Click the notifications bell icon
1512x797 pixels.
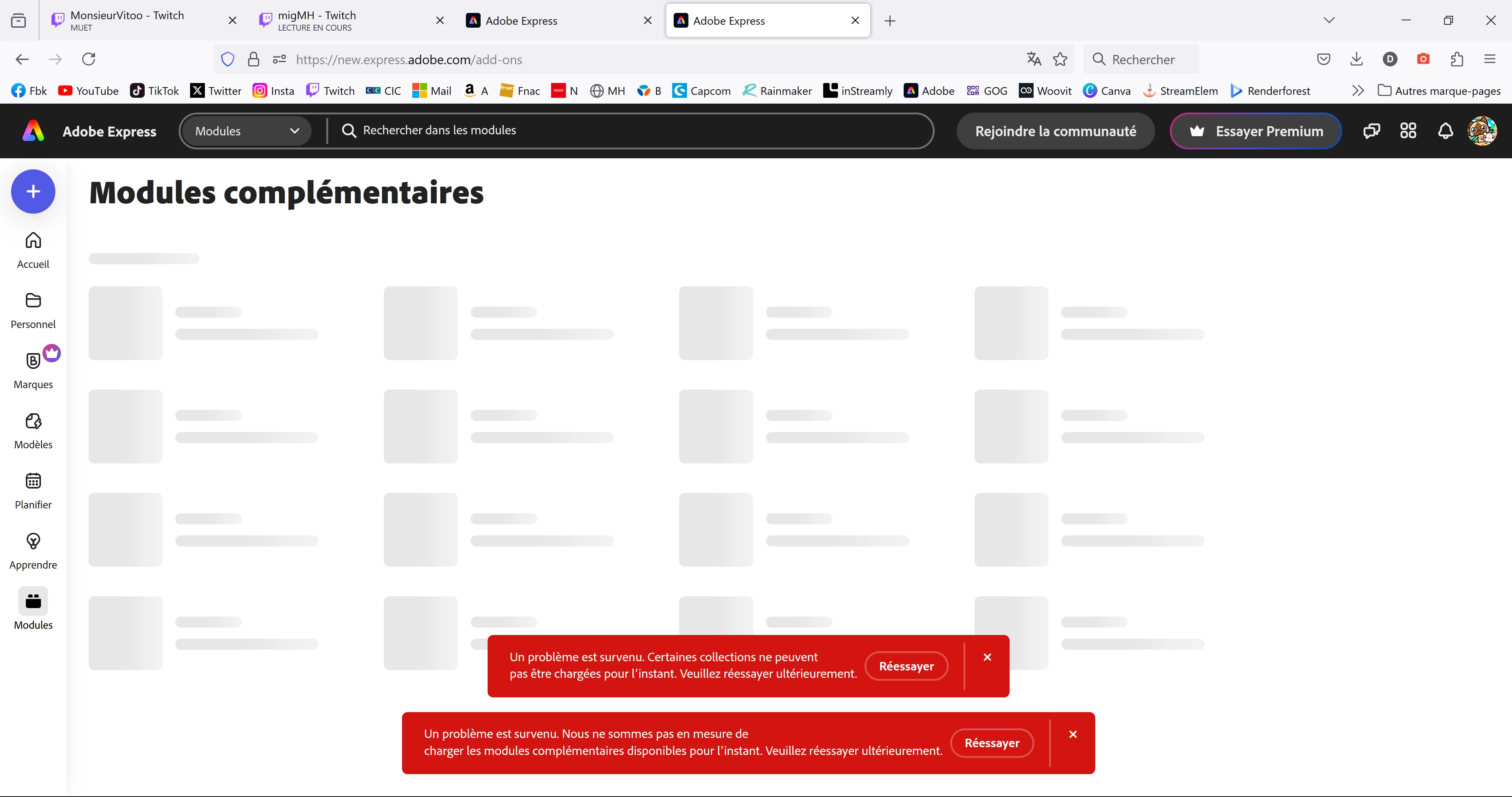[x=1445, y=131]
